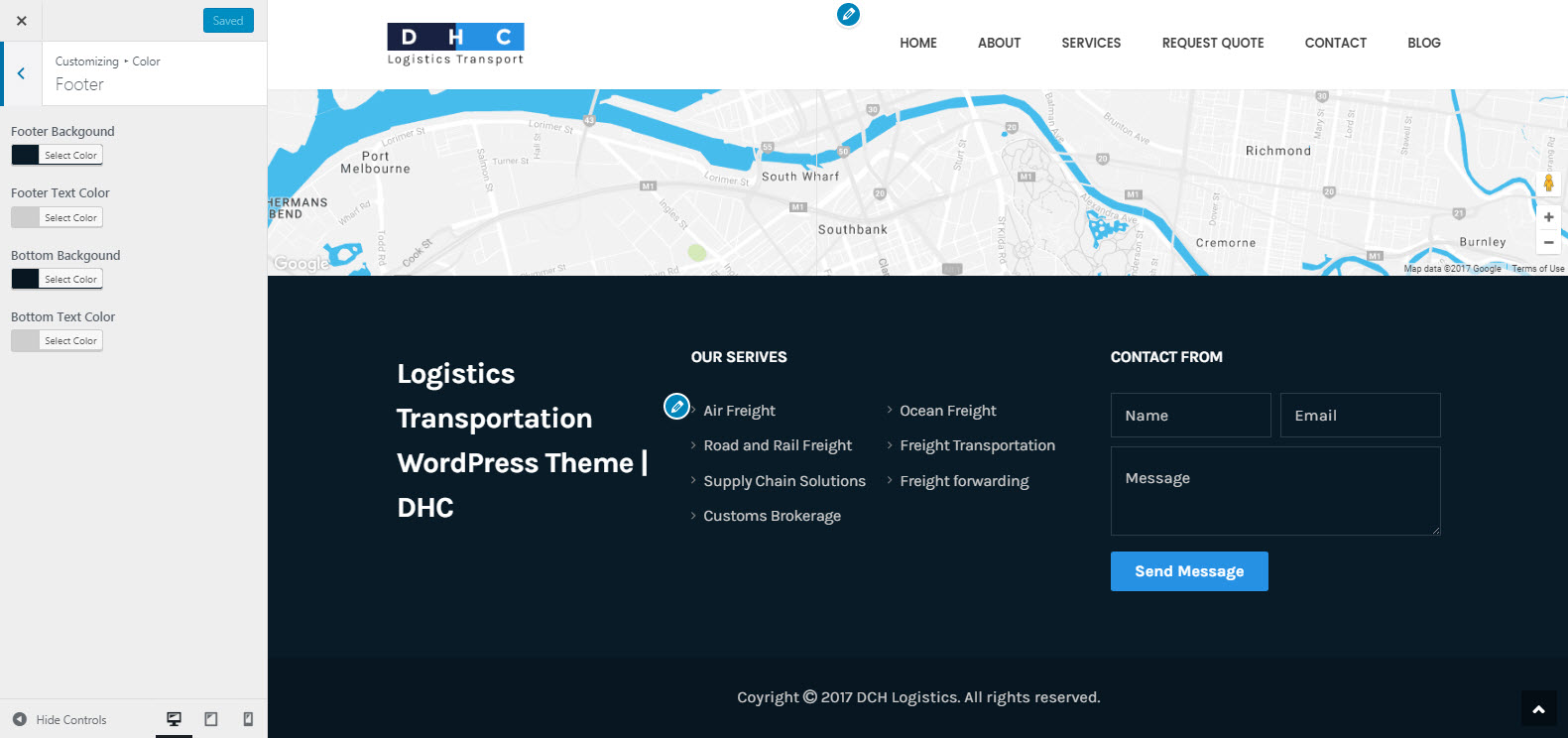Switch to tablet preview mode

coord(211,719)
